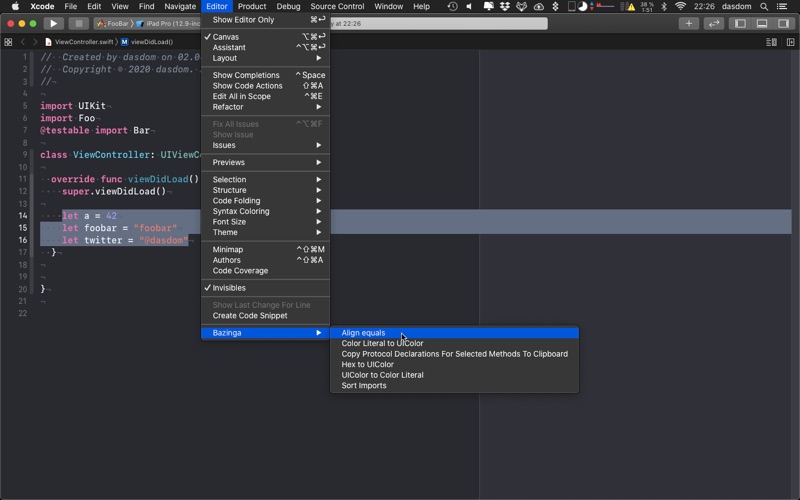Open Spotlight search in menu bar
800x500 pixels.
(764, 6)
